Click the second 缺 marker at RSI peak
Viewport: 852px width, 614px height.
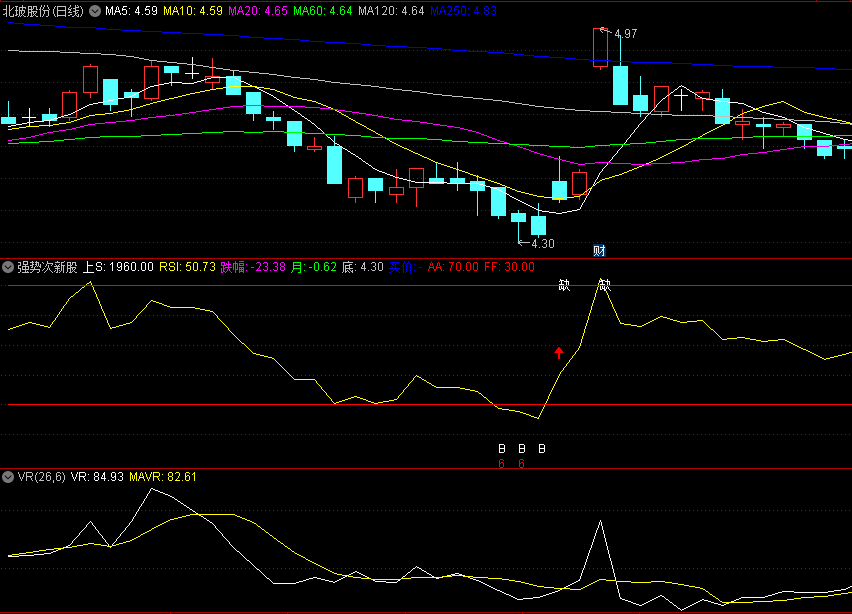click(x=605, y=285)
